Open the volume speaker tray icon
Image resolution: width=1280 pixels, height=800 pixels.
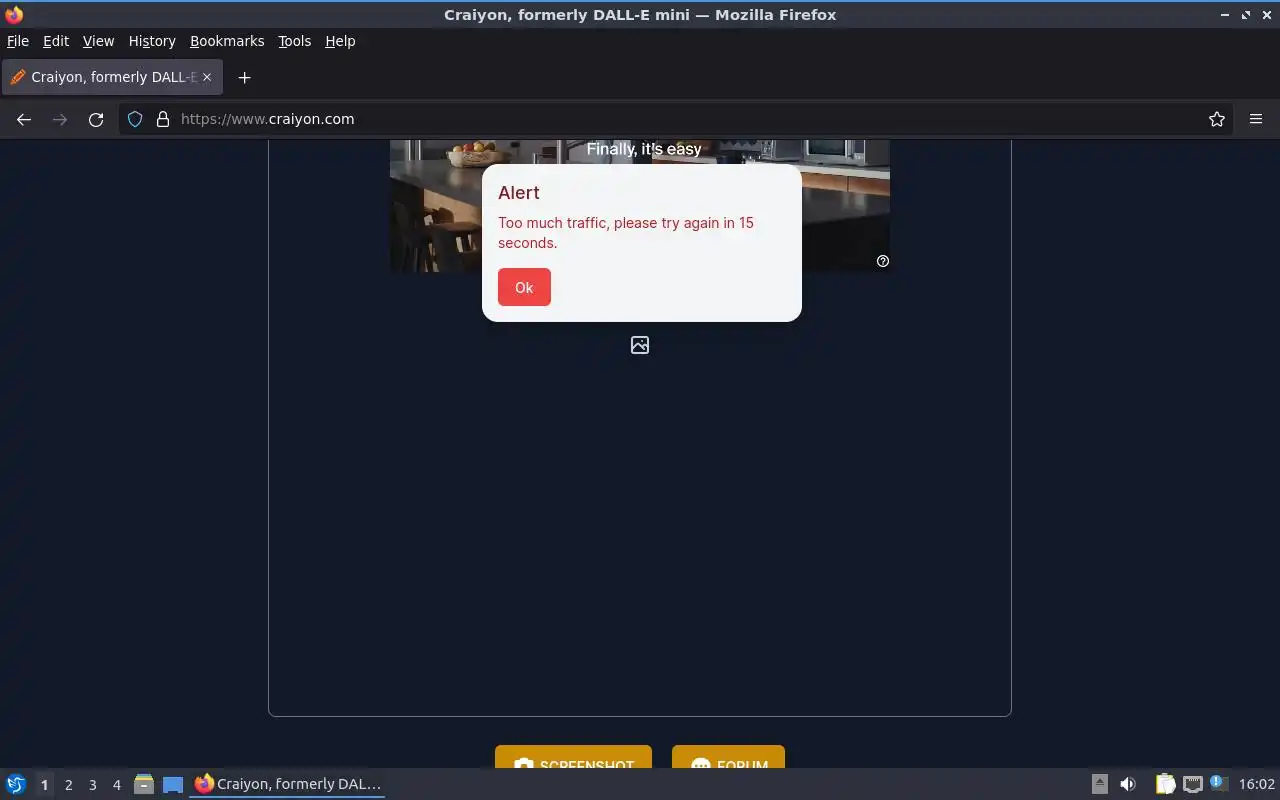1128,784
